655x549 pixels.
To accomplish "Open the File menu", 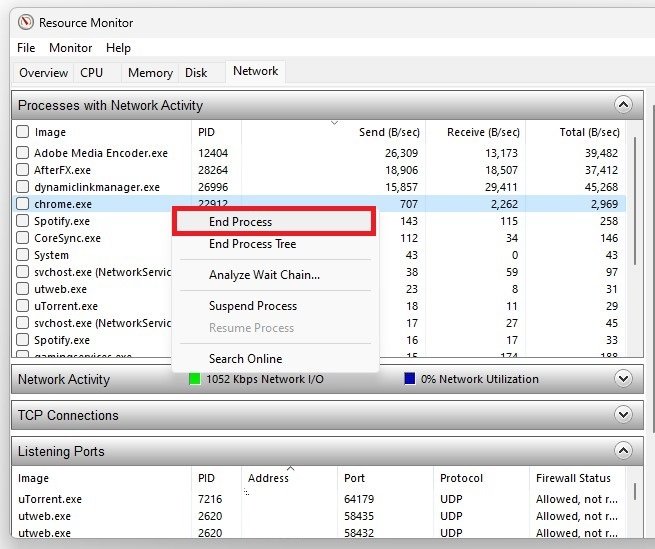I will point(26,48).
